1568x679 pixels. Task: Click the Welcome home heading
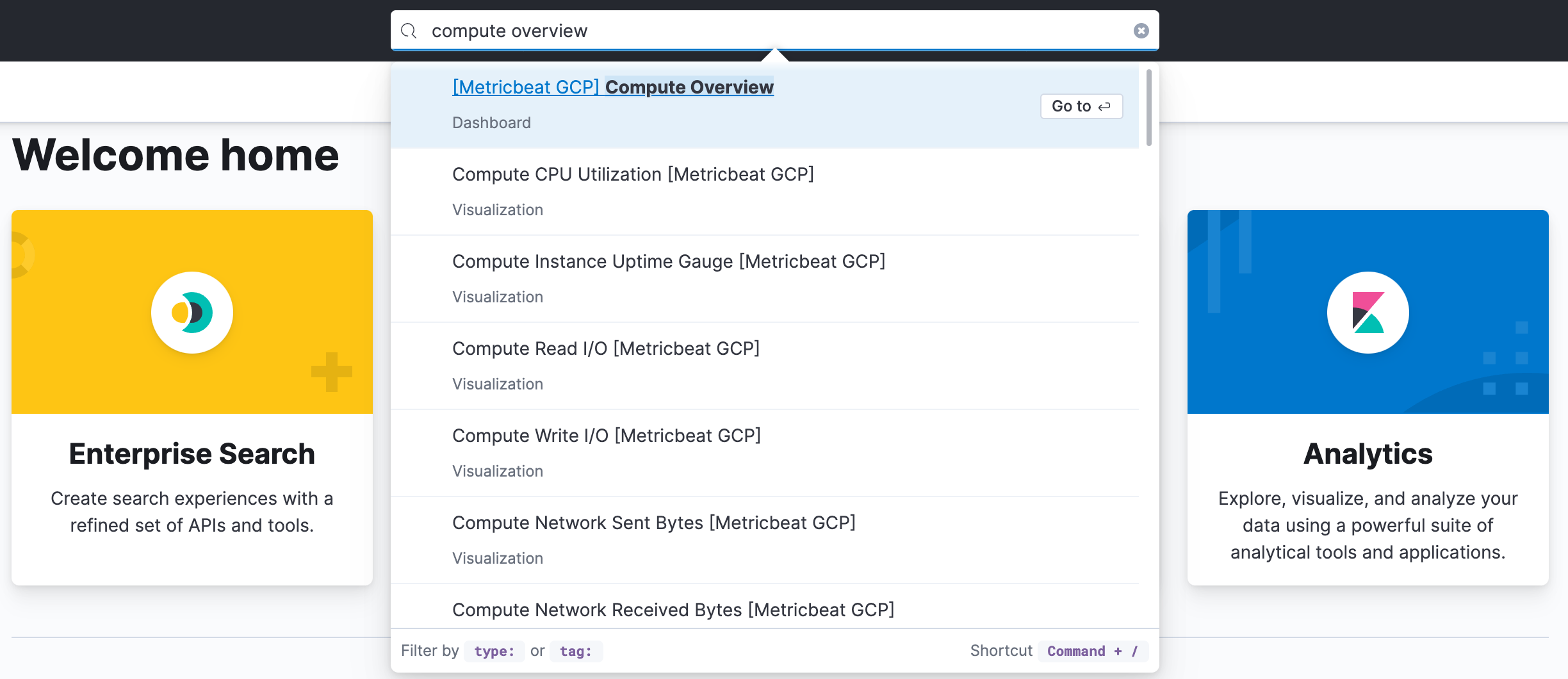tap(176, 155)
